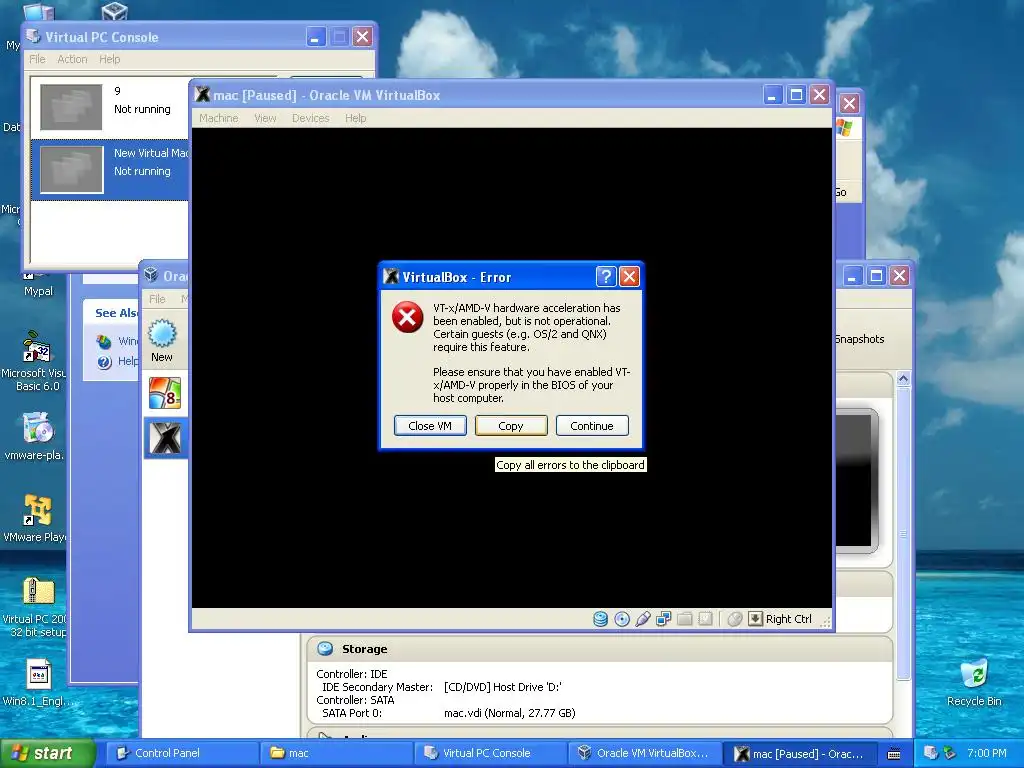Viewport: 1024px width, 768px height.
Task: Click the shared folders icon in VM status bar
Action: (x=684, y=618)
